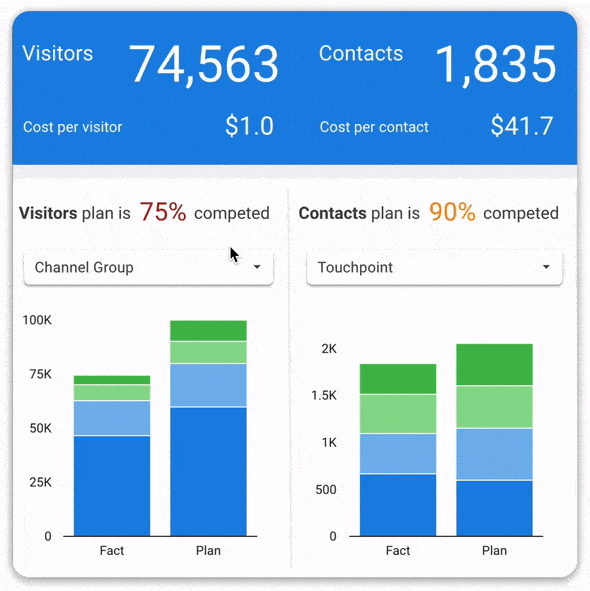Click the Fact label under Visitors chart
The image size is (590, 591).
112,550
